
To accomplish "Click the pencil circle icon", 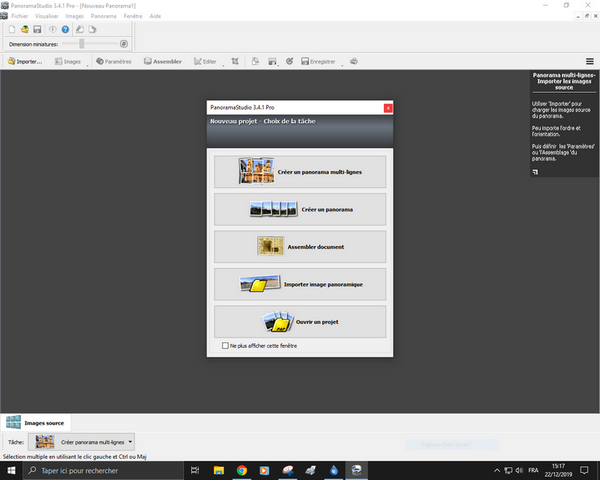I will (x=290, y=61).
